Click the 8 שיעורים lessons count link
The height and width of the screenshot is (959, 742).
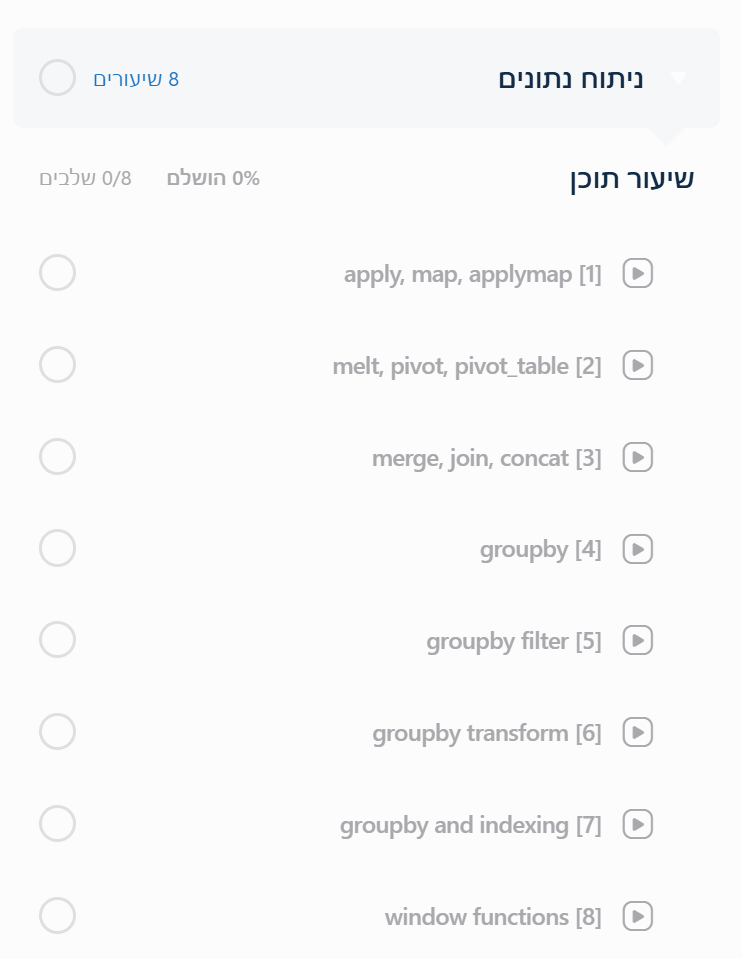coord(136,79)
